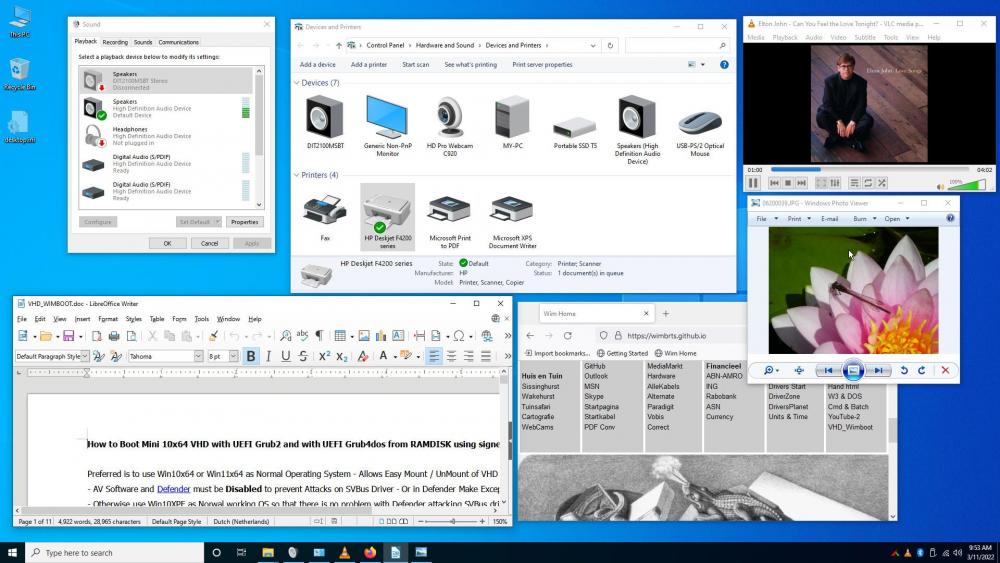Open the Default Paragraph Style dropdown
Viewport: 1000px width, 563px height.
(84, 356)
